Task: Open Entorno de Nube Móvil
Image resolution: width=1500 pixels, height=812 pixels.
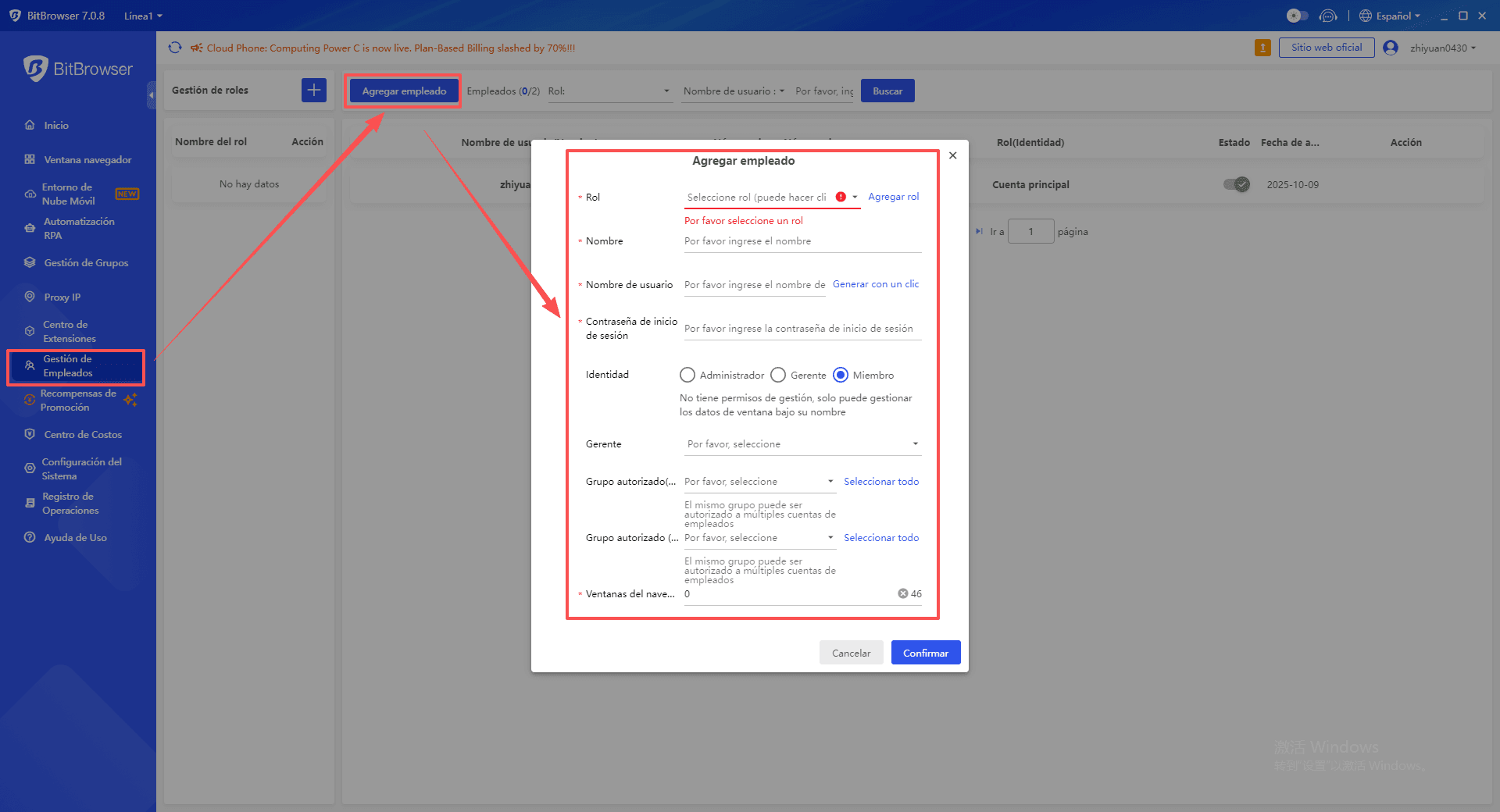Action: pos(70,194)
